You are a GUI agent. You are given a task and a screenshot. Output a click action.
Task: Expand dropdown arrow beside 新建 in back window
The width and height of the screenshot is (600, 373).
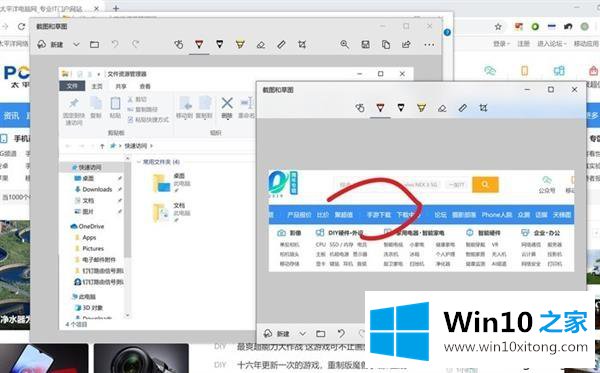point(77,44)
